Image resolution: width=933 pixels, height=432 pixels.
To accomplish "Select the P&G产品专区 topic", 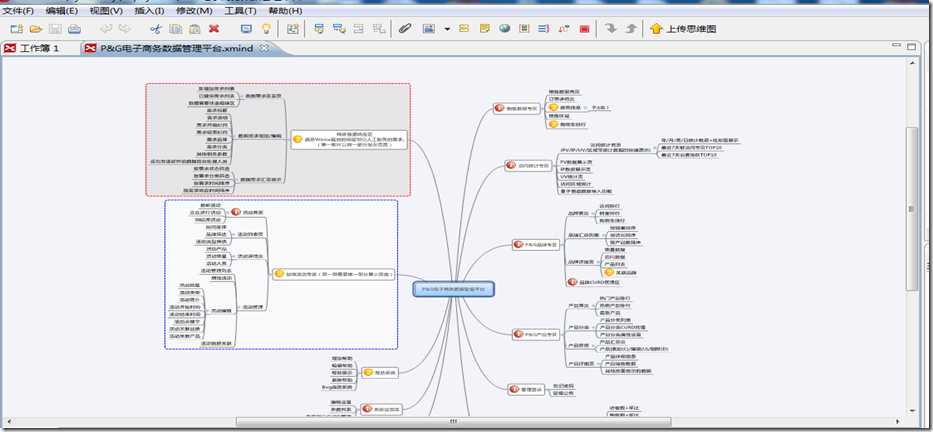I will click(535, 335).
